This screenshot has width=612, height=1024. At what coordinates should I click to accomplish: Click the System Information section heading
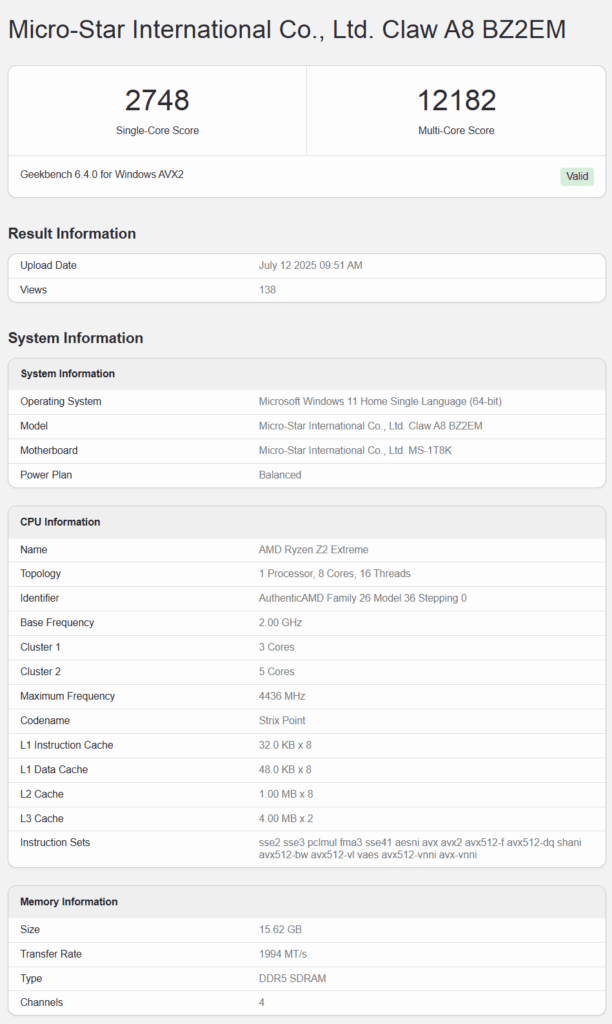(x=75, y=338)
